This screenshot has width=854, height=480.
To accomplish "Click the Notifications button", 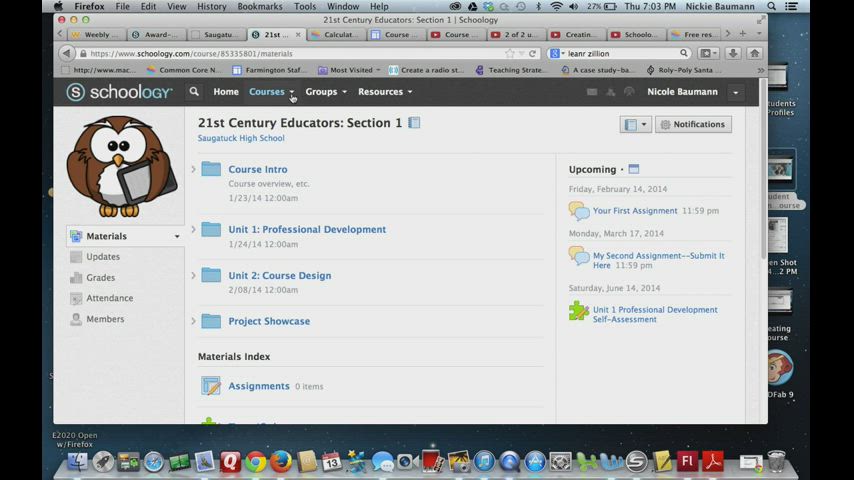I will tap(692, 124).
